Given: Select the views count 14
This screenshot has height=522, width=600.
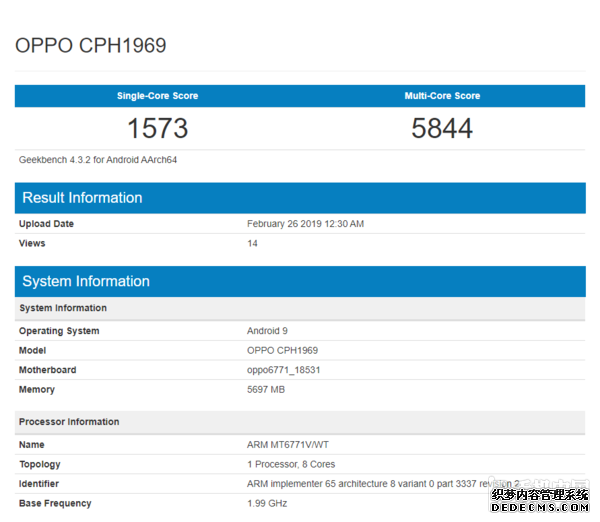Looking at the screenshot, I should 252,243.
